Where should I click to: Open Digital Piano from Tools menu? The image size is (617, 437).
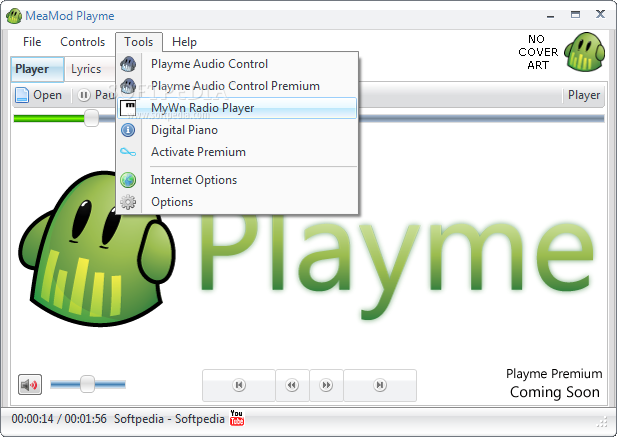[x=237, y=130]
